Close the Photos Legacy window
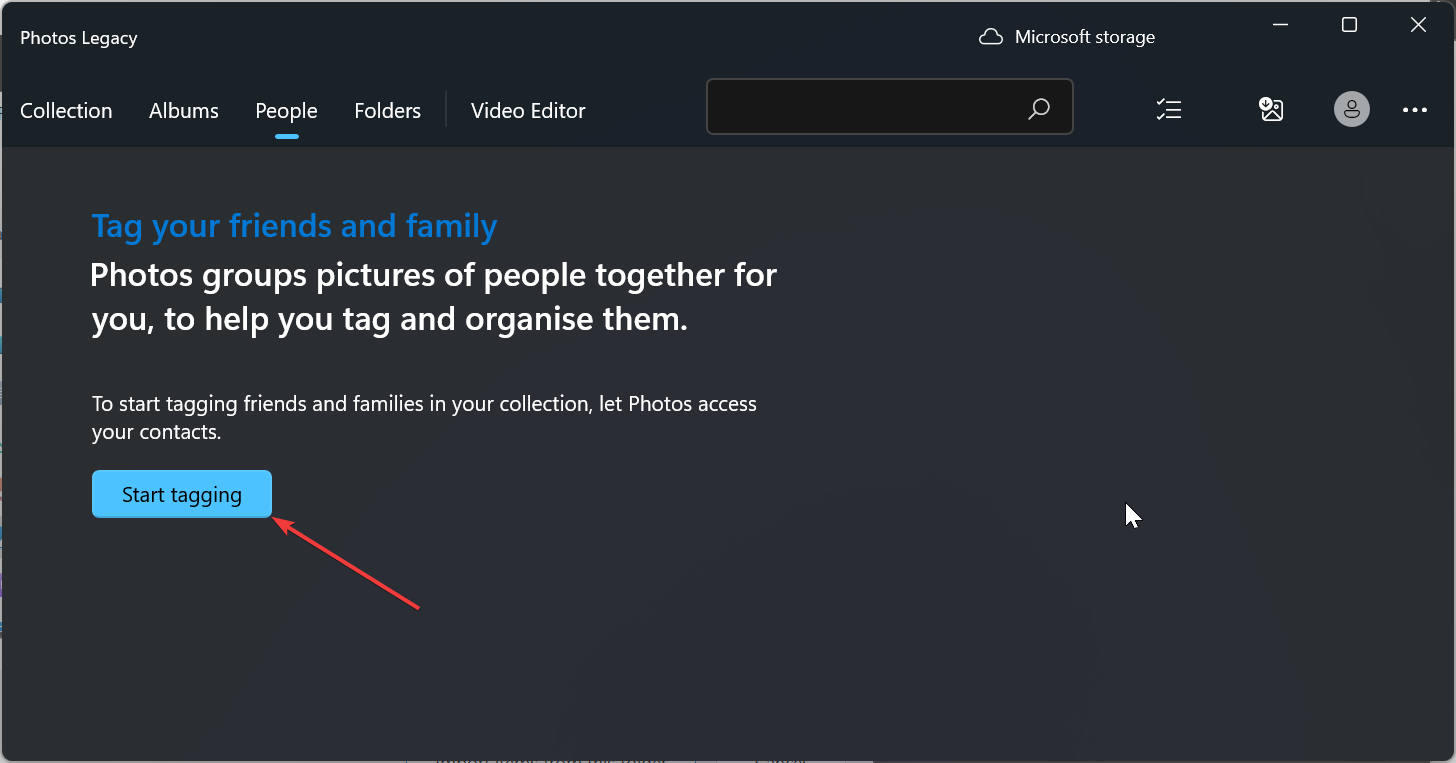 (1418, 25)
